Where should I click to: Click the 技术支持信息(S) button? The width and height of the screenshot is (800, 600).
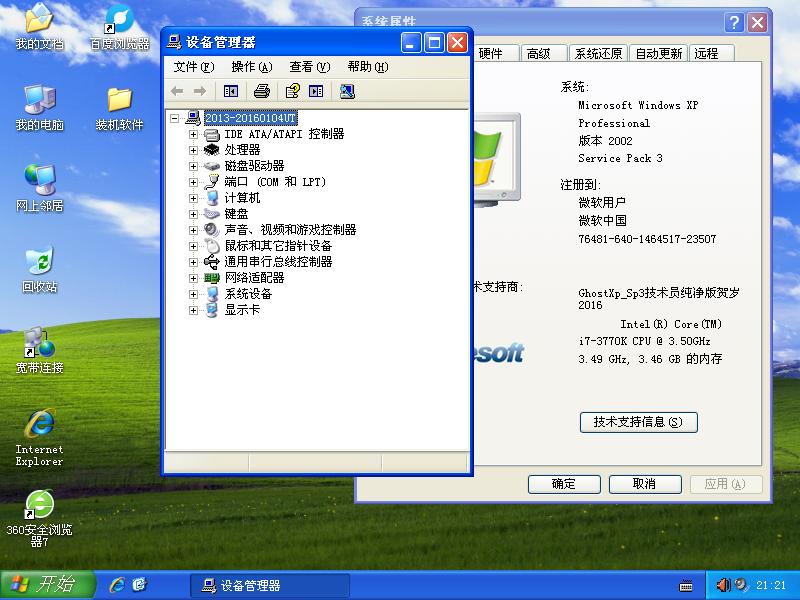tap(638, 422)
